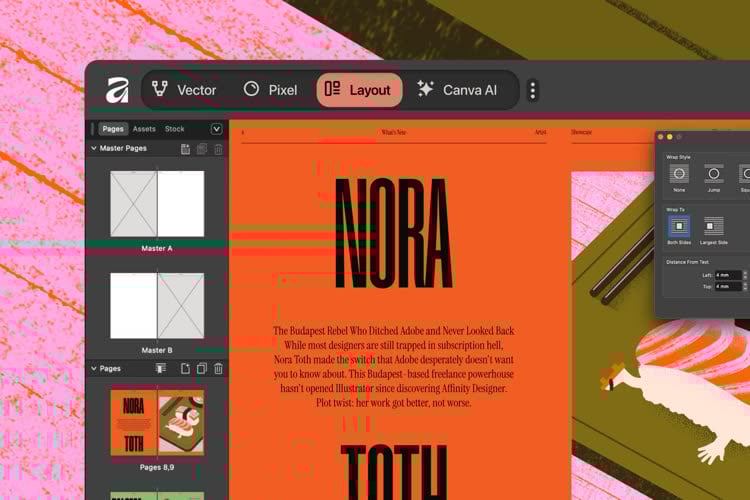Open the Assets panel tab
The height and width of the screenshot is (500, 750).
click(144, 129)
